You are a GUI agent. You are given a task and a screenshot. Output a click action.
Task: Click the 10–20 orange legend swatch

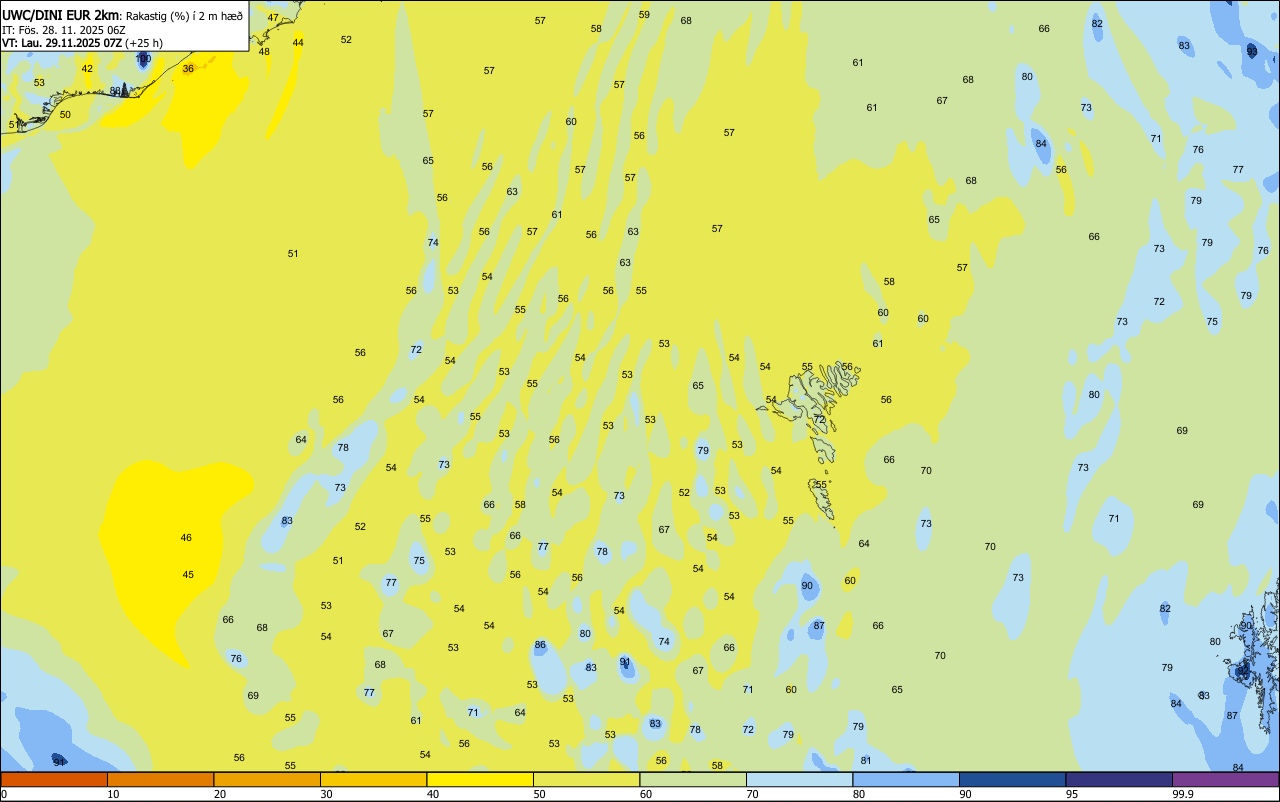[x=160, y=779]
